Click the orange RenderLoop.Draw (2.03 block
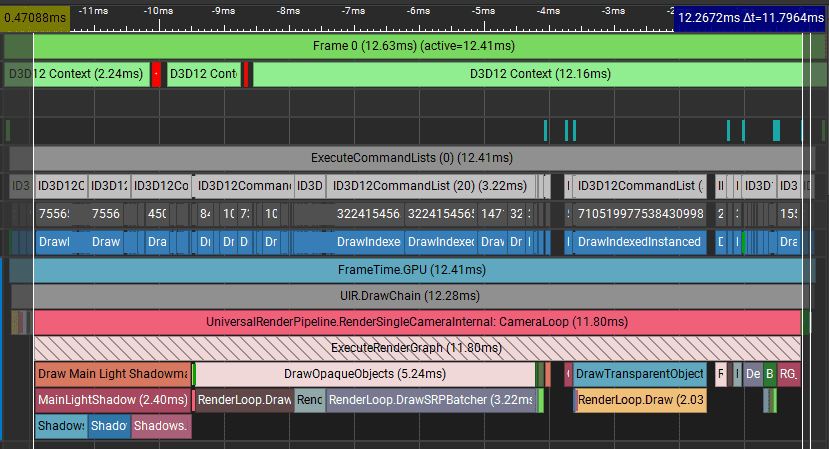This screenshot has width=829, height=449. 641,400
